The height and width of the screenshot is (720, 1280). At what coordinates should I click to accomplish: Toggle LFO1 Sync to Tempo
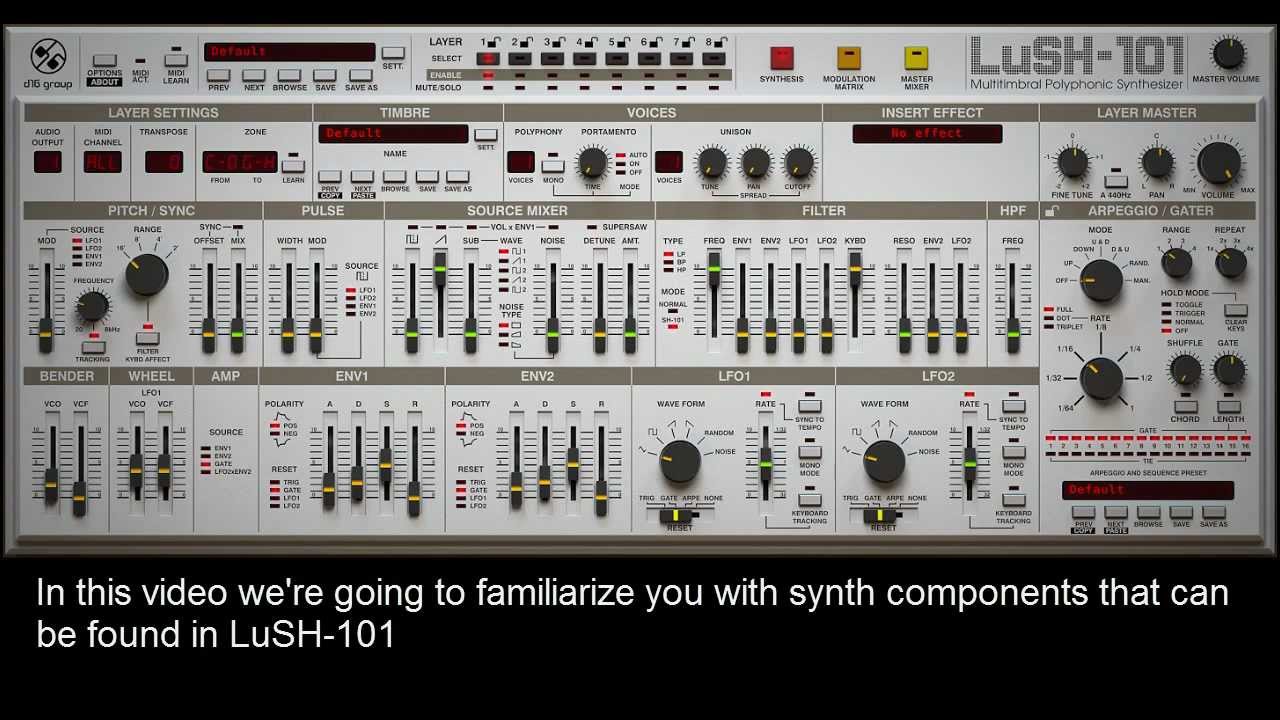(x=810, y=407)
